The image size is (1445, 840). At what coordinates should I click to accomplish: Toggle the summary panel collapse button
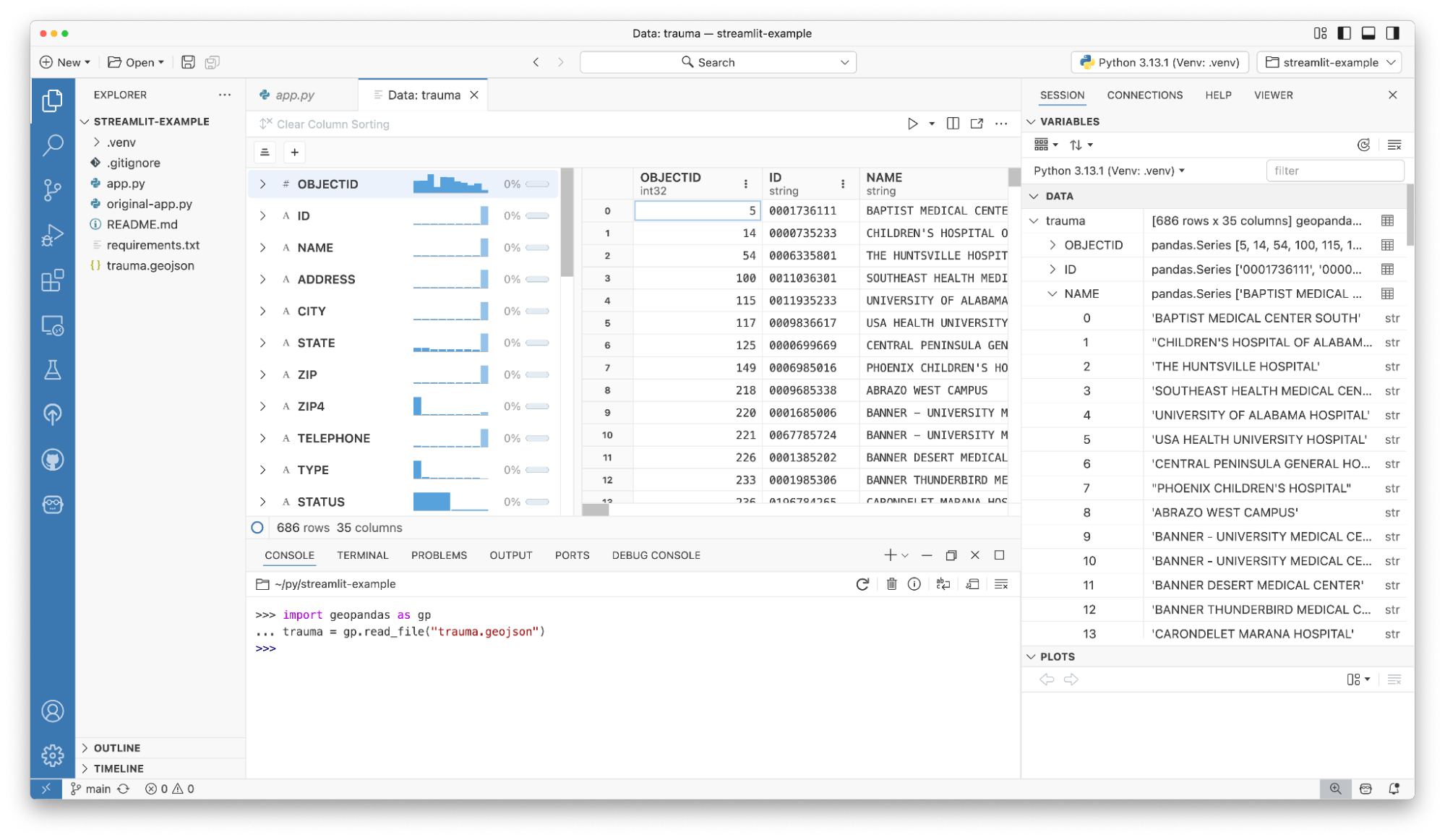coord(265,153)
